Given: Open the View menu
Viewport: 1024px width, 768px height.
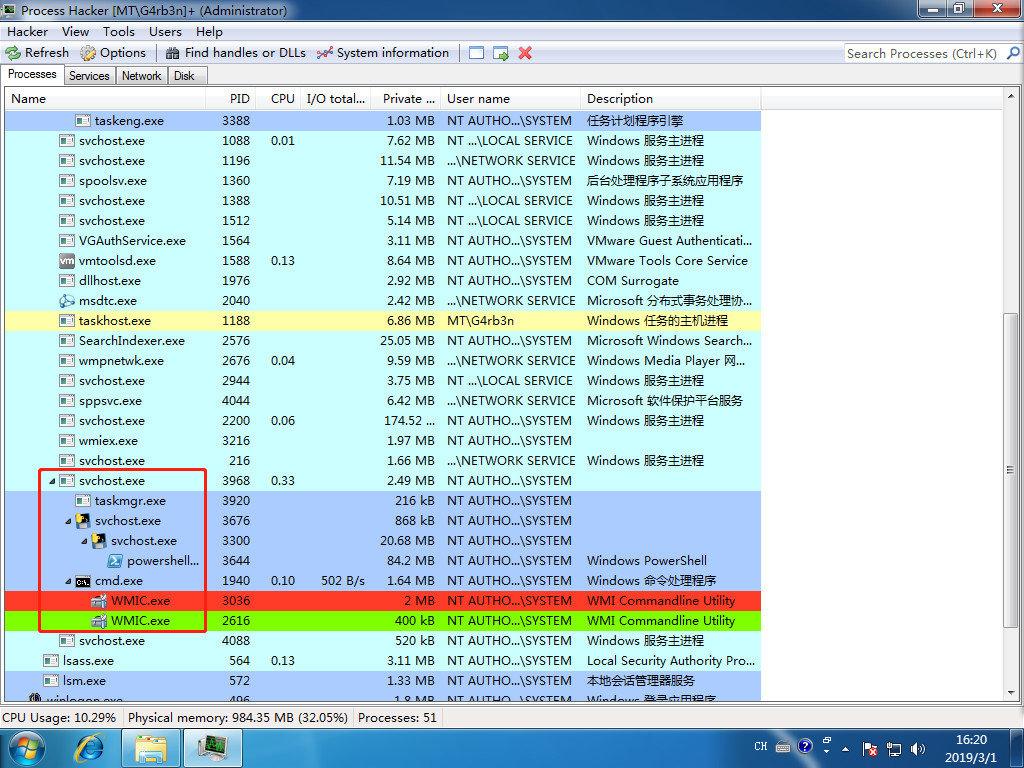Looking at the screenshot, I should coord(75,31).
